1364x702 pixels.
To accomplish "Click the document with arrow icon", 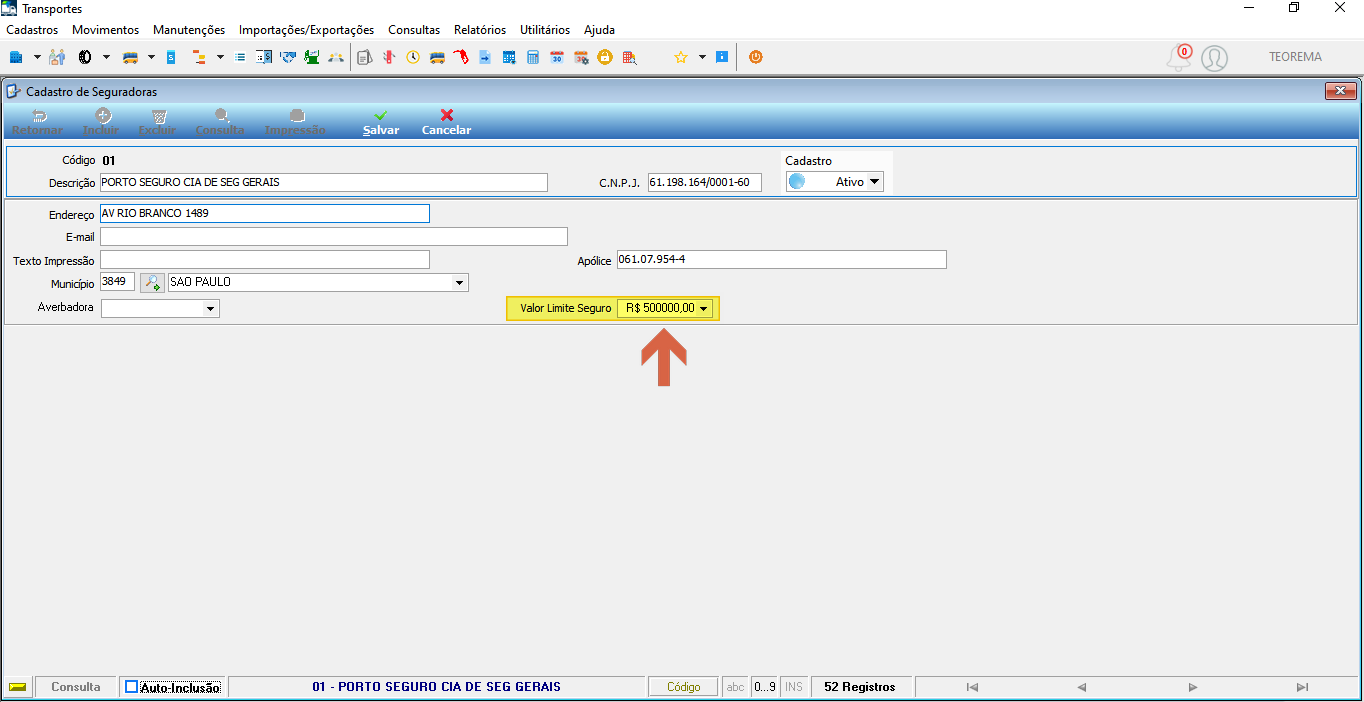I will point(484,57).
